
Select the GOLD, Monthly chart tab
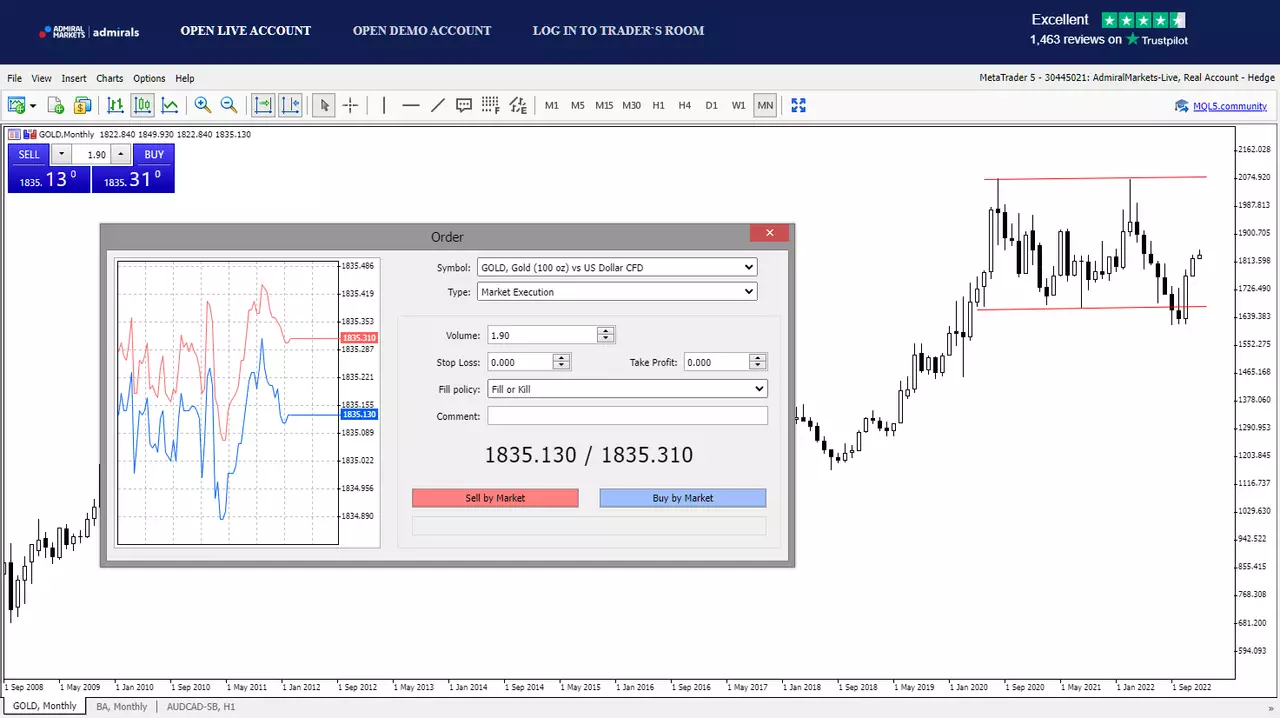click(44, 706)
